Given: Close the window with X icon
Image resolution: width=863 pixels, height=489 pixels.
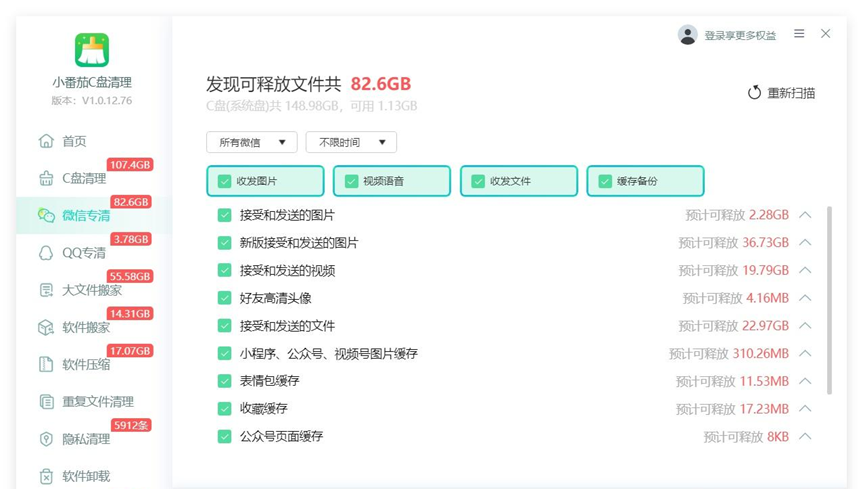Looking at the screenshot, I should [x=826, y=34].
